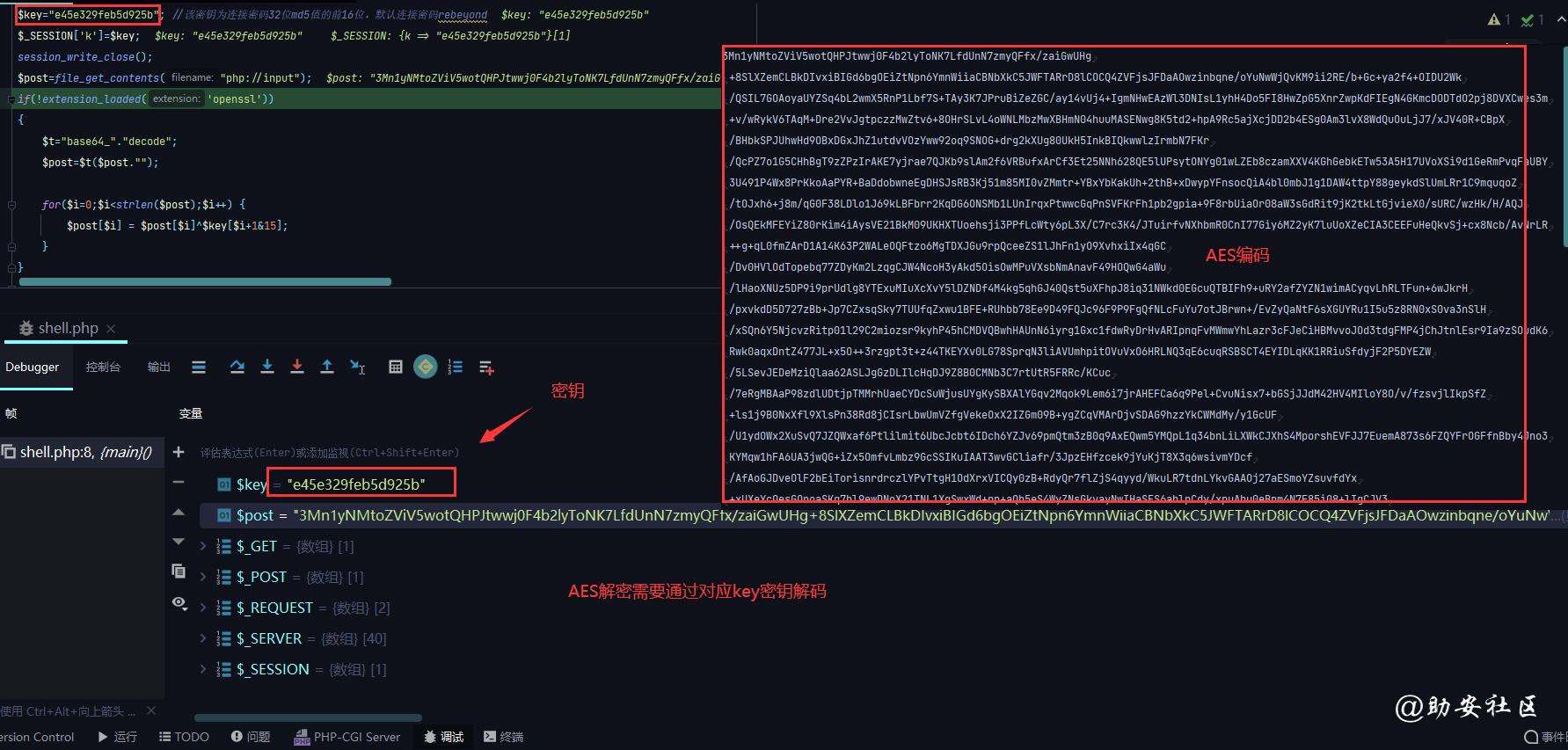The width and height of the screenshot is (1568, 750).
Task: Dismiss the Ctrl+Alt arrow hint
Action: 151,710
